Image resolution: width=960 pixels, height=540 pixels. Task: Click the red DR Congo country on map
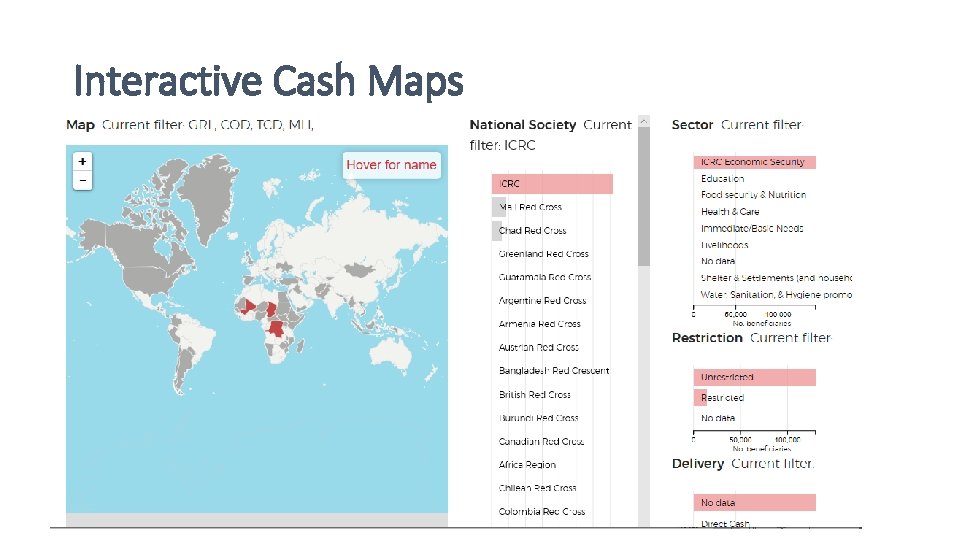pos(277,329)
